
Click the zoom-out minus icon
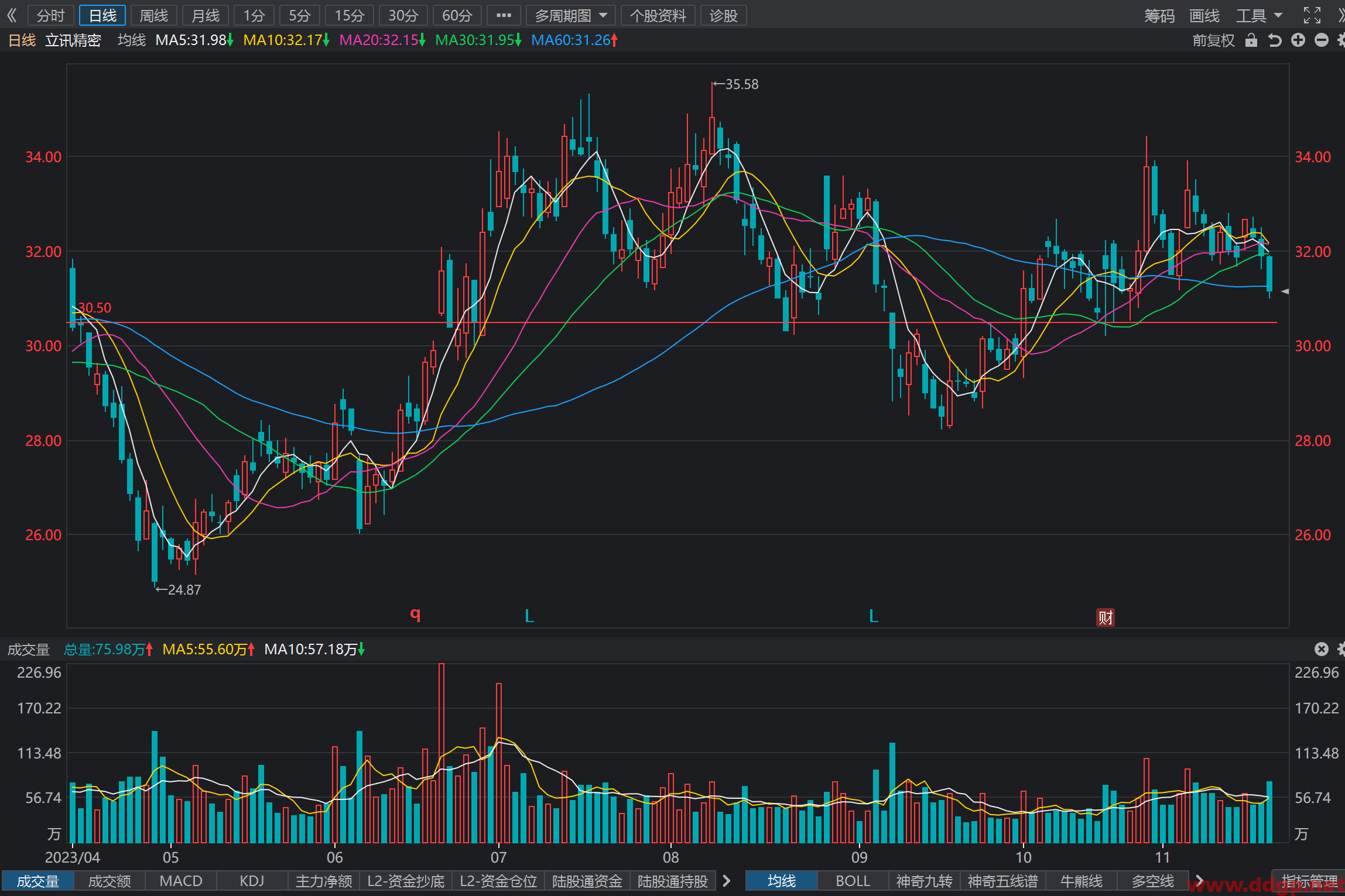1322,40
